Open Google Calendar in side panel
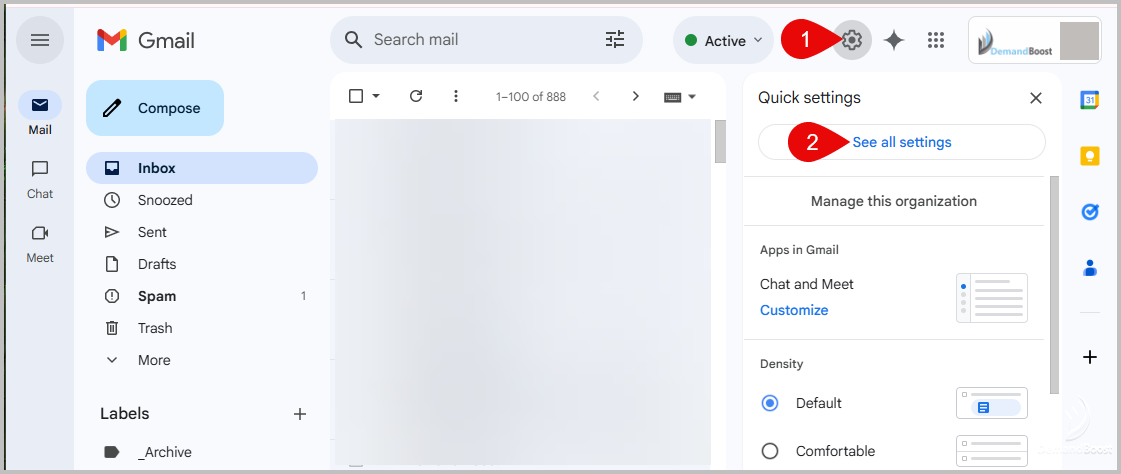 [1090, 100]
